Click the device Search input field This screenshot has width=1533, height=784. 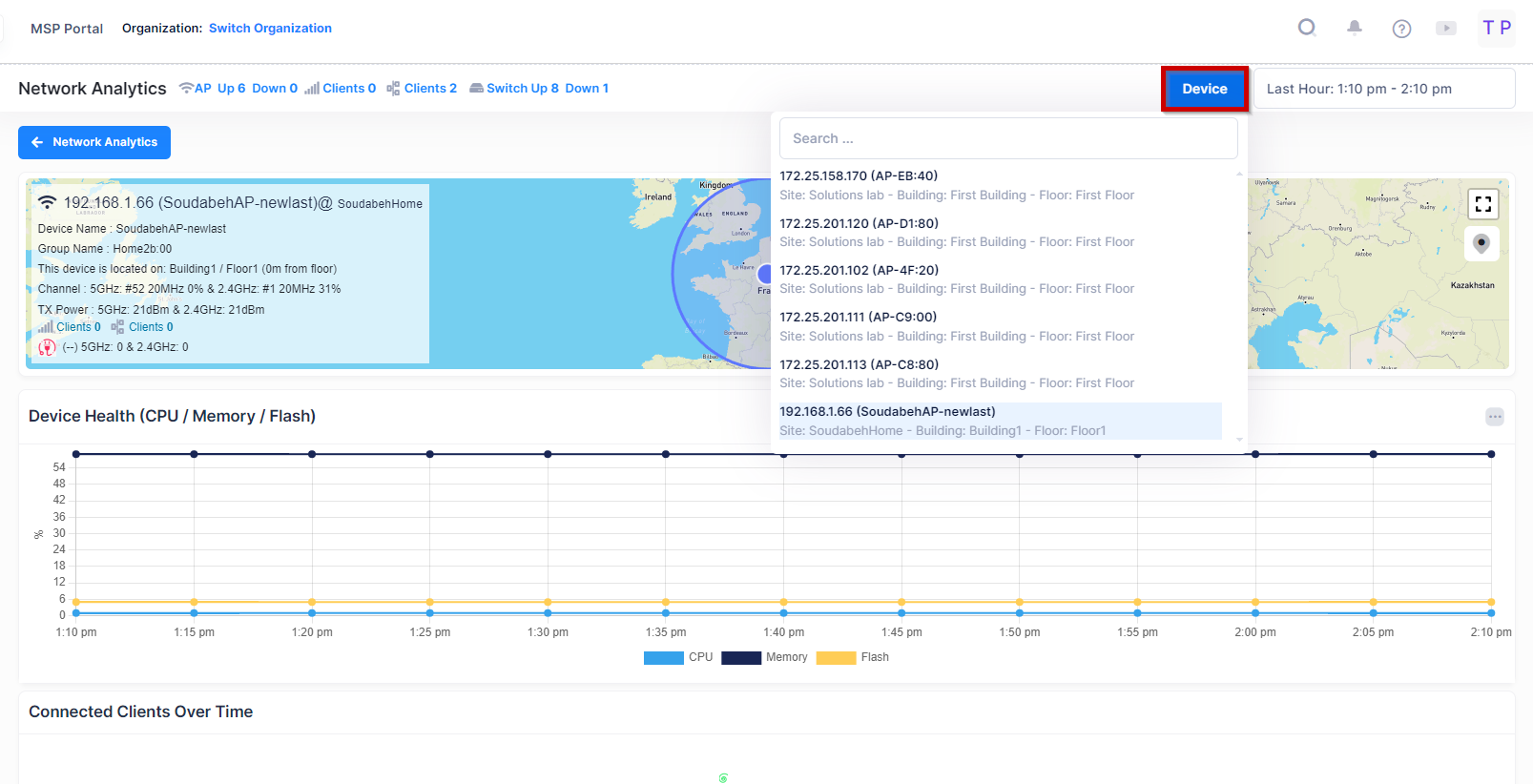(x=1008, y=138)
